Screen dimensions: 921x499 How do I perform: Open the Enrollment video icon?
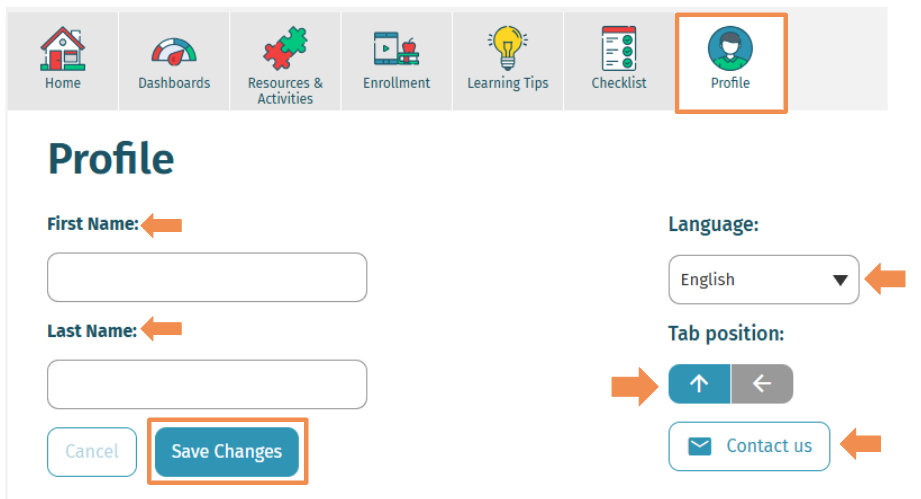[396, 49]
